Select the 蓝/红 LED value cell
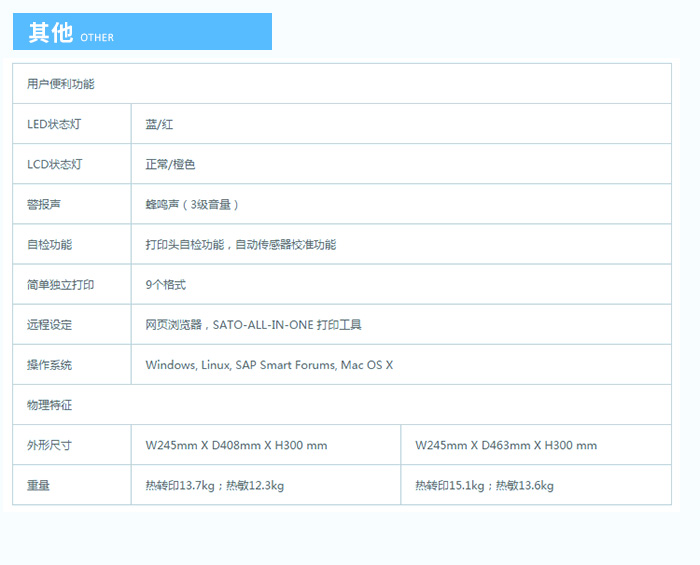700x565 pixels. tap(160, 124)
